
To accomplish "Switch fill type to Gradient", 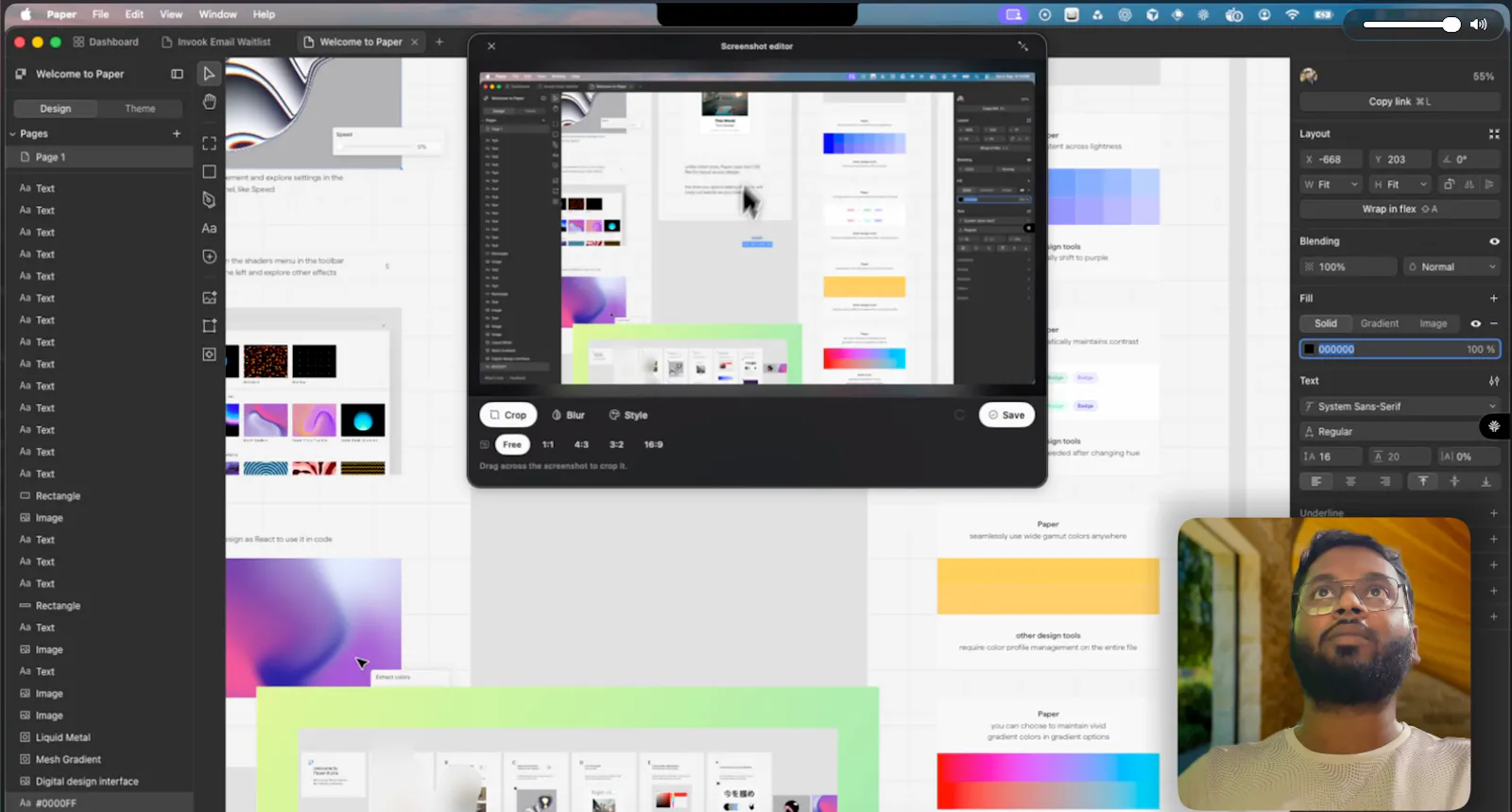I will pos(1380,323).
